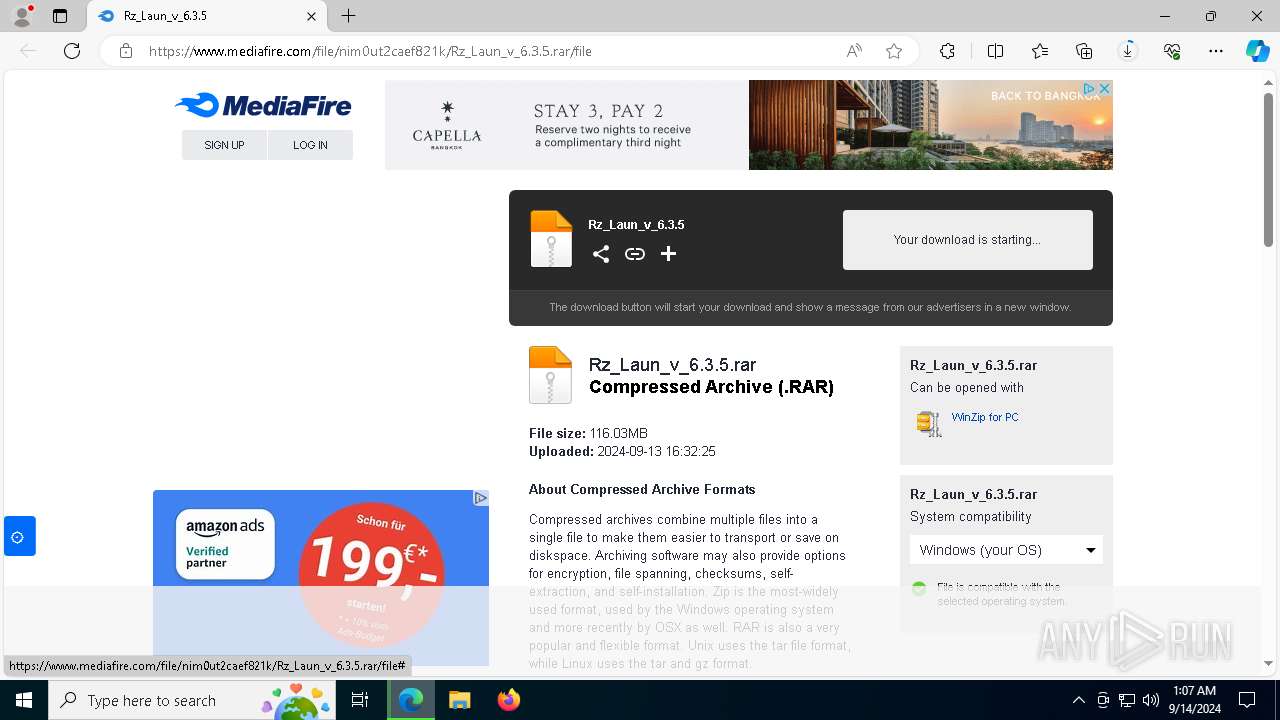Click the browser refresh button
This screenshot has height=720, width=1280.
(x=72, y=51)
